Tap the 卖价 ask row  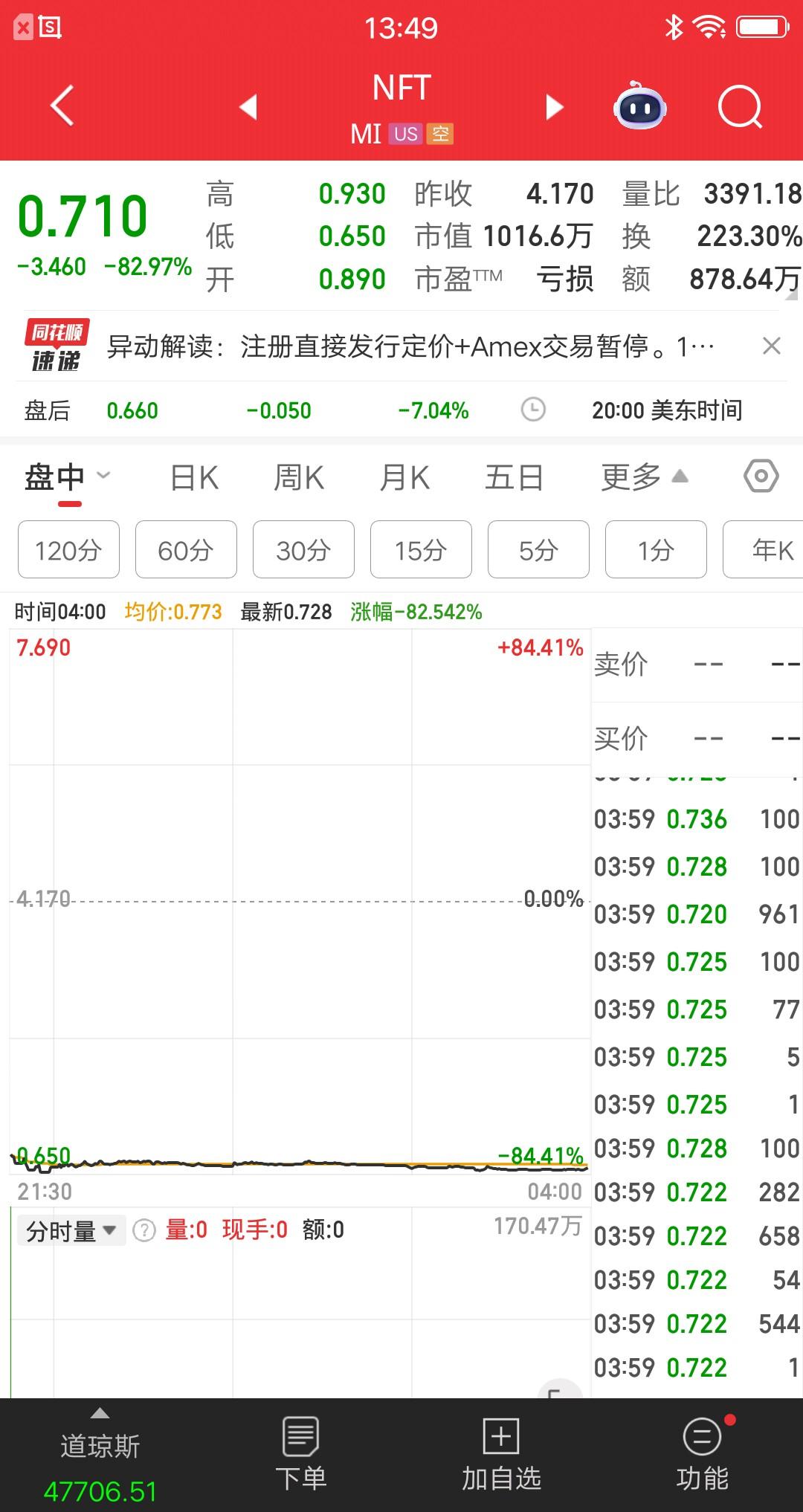[x=697, y=664]
